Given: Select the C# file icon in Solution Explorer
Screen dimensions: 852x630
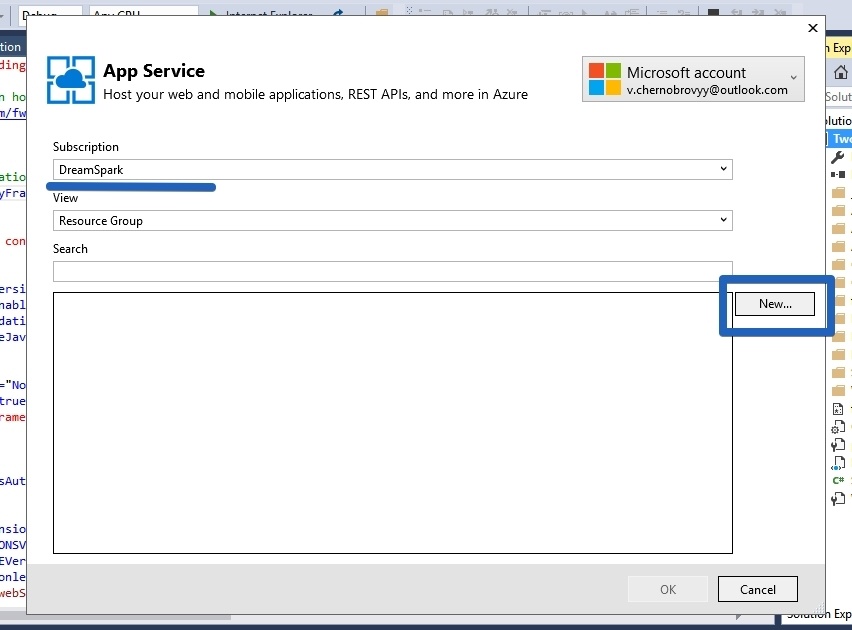Looking at the screenshot, I should point(838,481).
